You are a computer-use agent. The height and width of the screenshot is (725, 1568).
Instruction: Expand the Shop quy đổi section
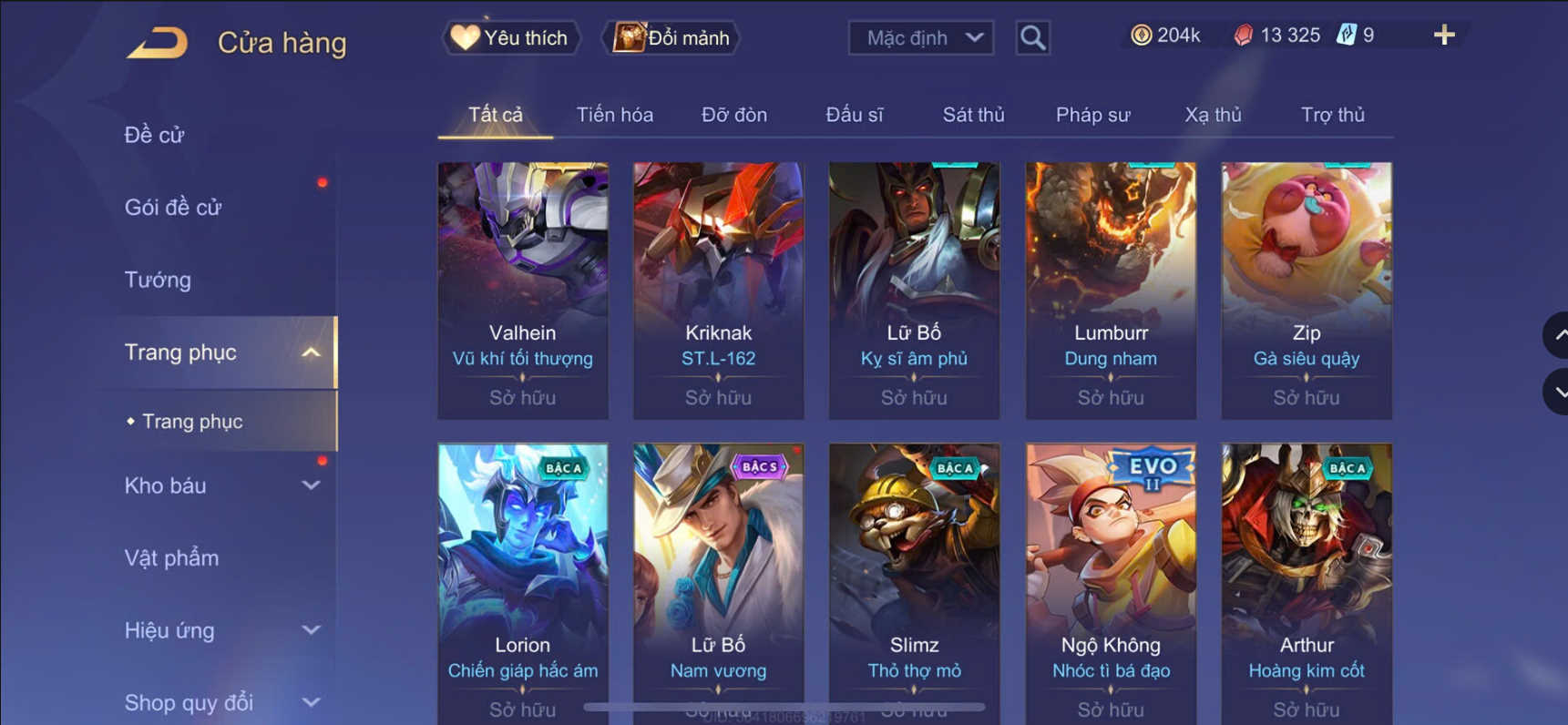click(x=311, y=702)
